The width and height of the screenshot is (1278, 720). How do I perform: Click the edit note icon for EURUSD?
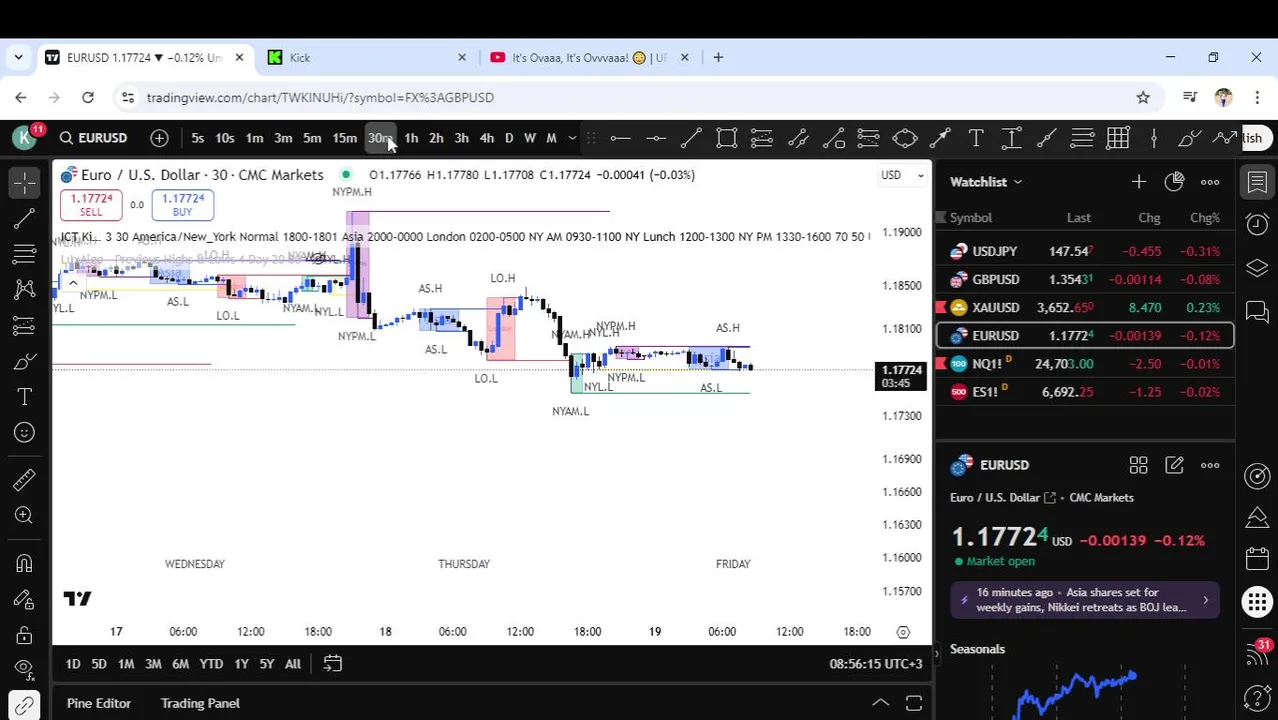(x=1174, y=465)
